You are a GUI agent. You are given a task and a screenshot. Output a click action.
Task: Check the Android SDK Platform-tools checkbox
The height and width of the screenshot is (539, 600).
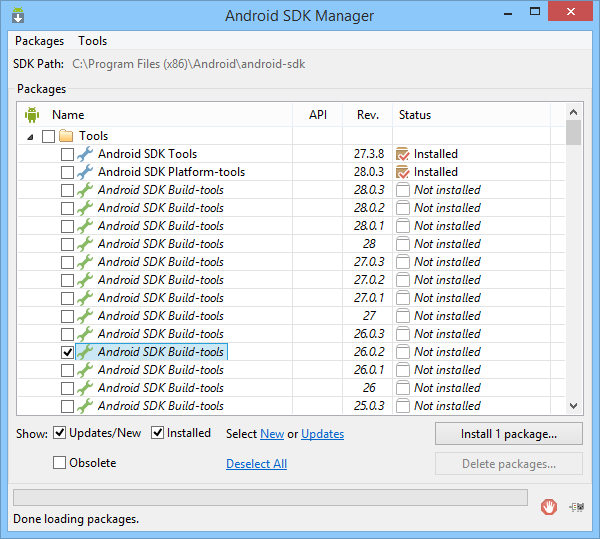pyautogui.click(x=67, y=172)
